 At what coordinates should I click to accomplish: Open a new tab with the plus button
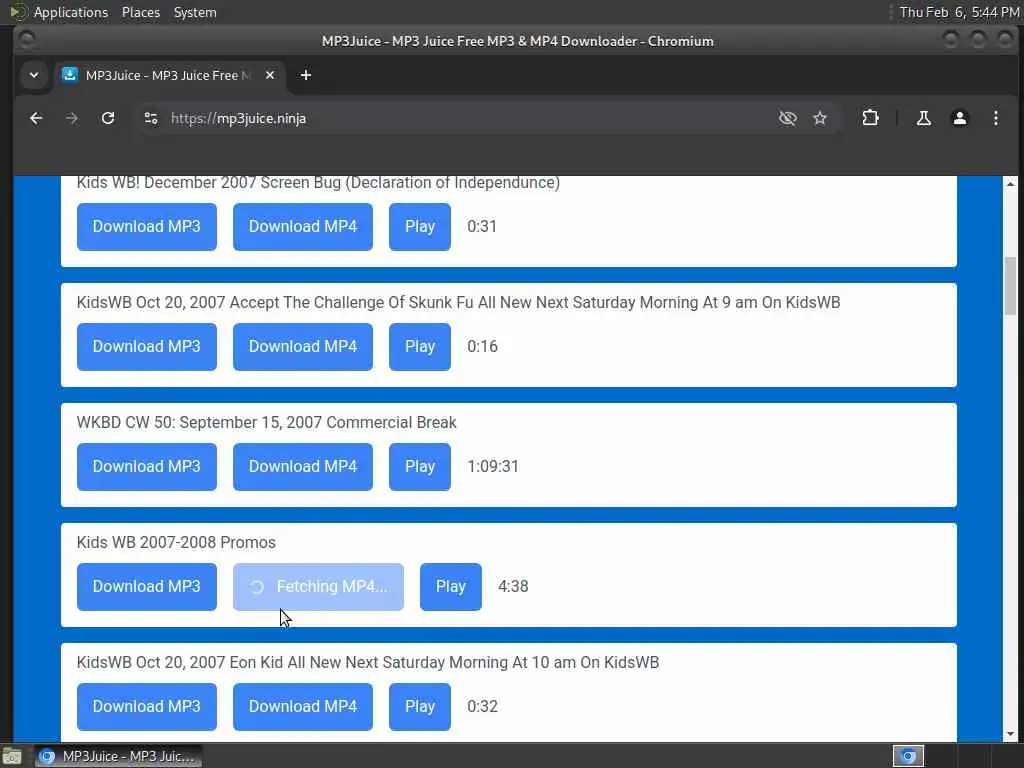tap(306, 75)
